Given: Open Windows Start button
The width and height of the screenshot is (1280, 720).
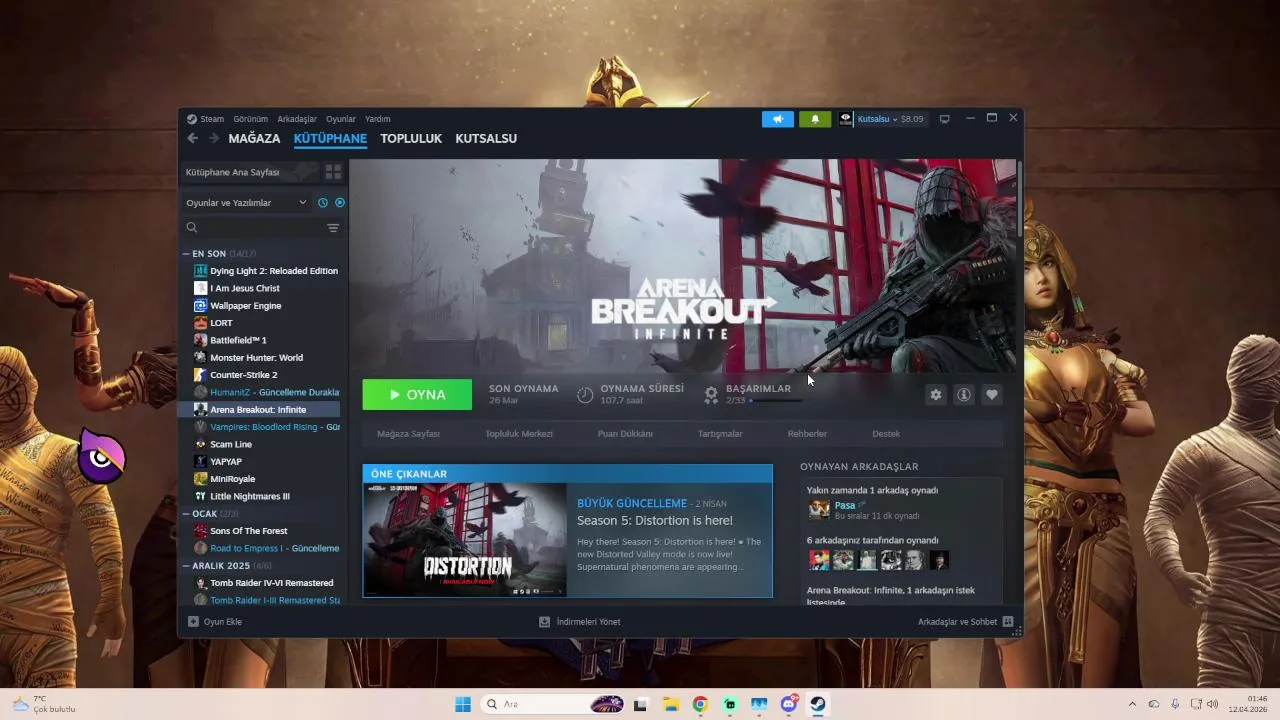Looking at the screenshot, I should (x=463, y=704).
